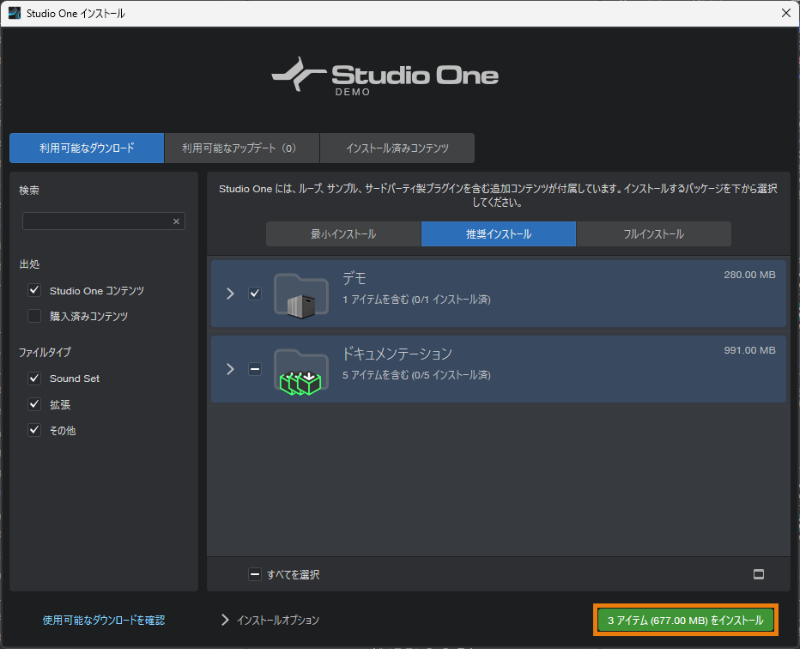Clear the search field with the x icon
Screen dimensions: 800x649
pyautogui.click(x=176, y=221)
